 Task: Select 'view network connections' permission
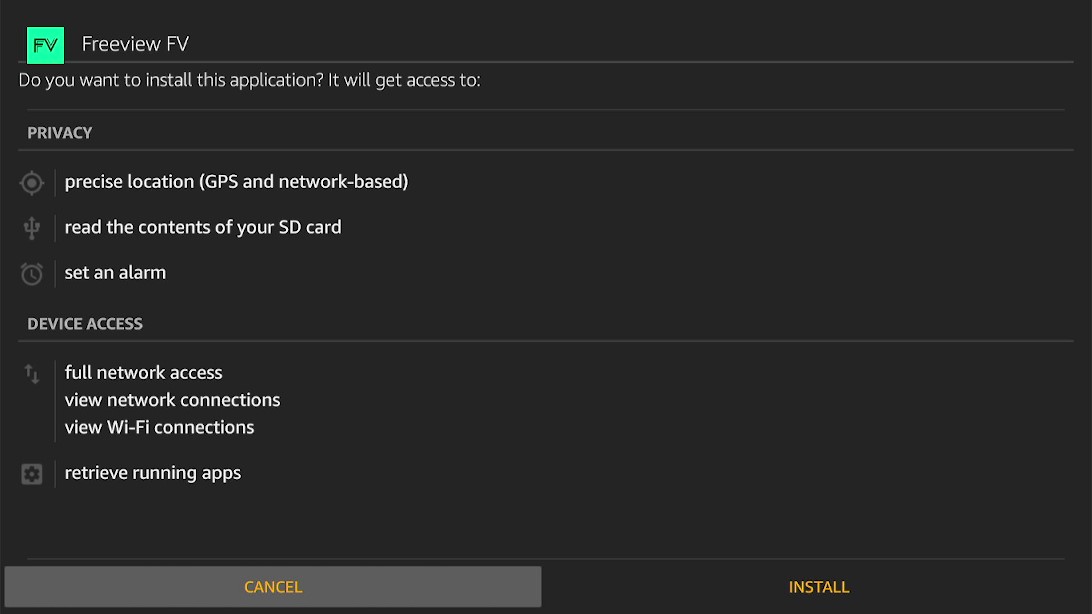point(172,400)
